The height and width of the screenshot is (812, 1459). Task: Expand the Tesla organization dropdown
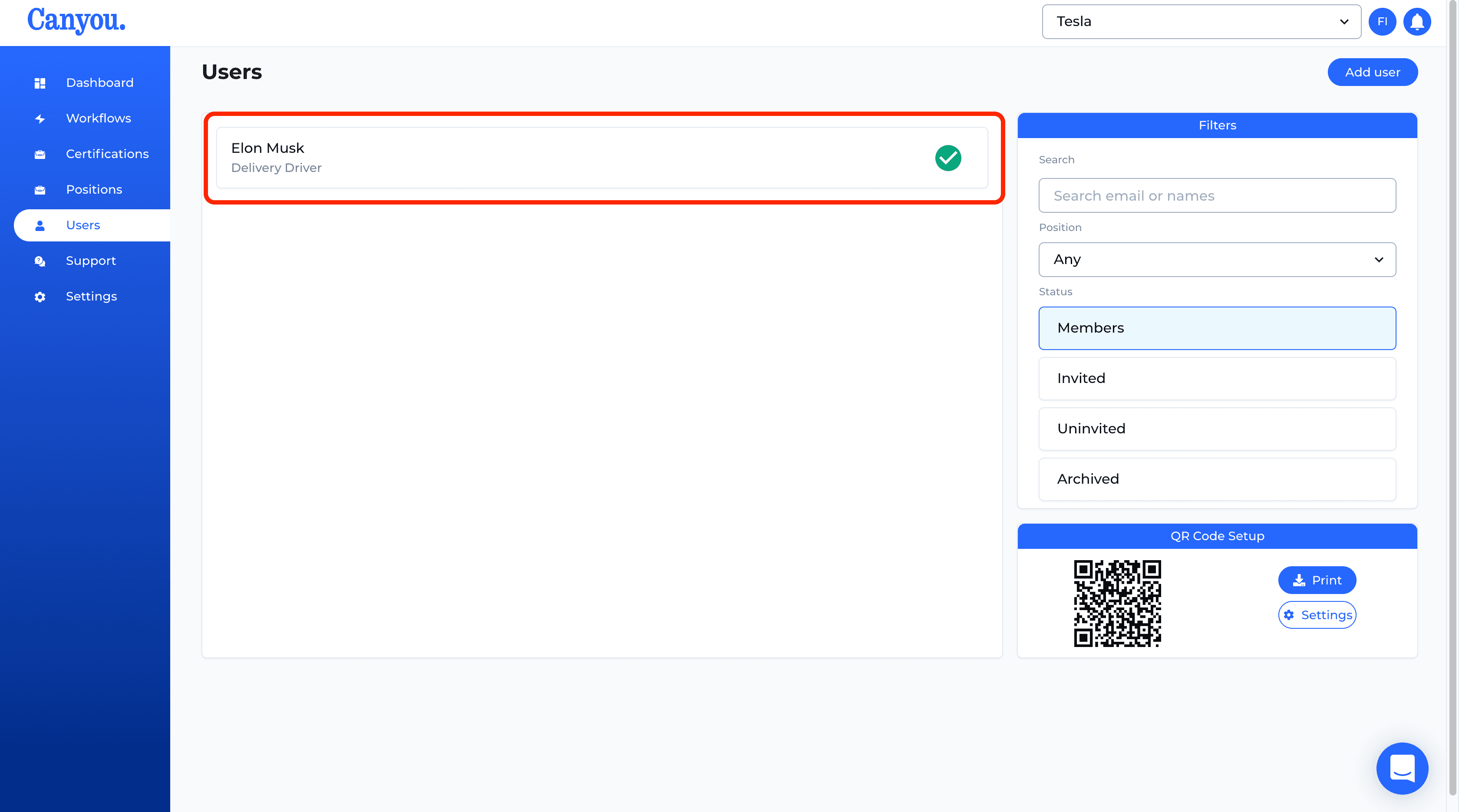(1202, 22)
